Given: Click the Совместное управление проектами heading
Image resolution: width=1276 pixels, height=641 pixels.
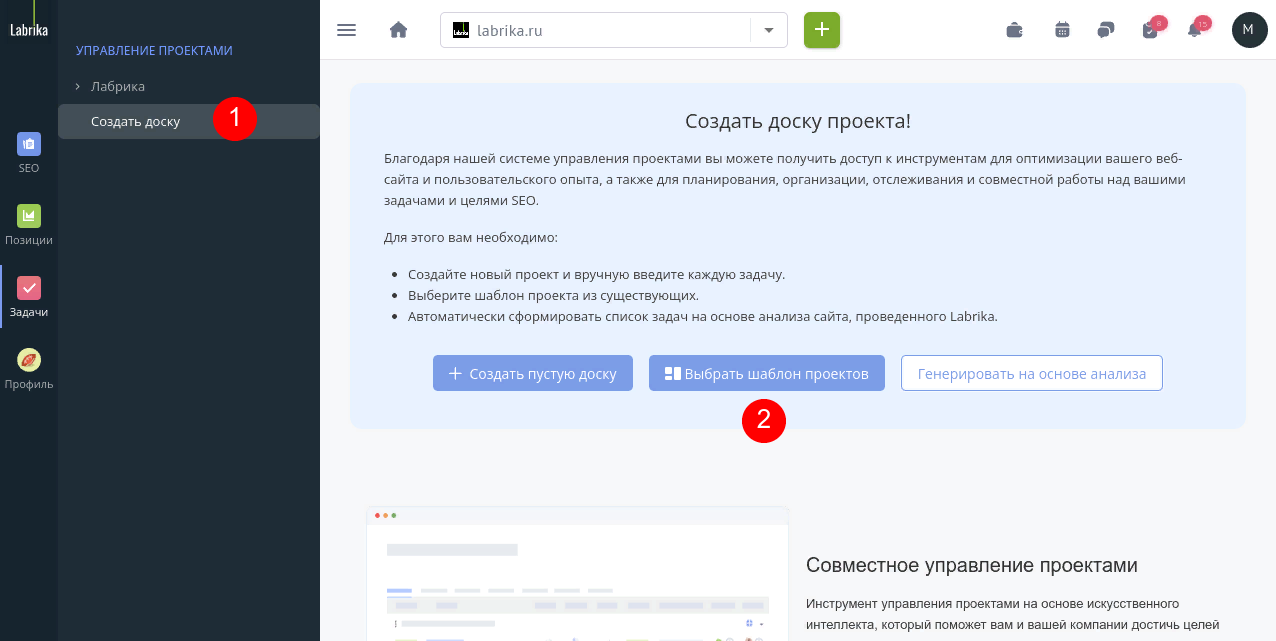Looking at the screenshot, I should (972, 565).
